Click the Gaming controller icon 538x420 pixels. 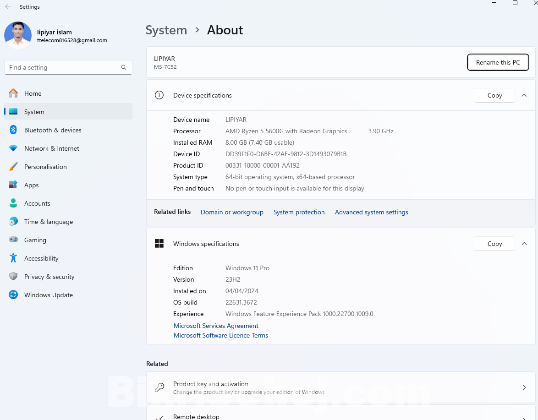(x=13, y=239)
